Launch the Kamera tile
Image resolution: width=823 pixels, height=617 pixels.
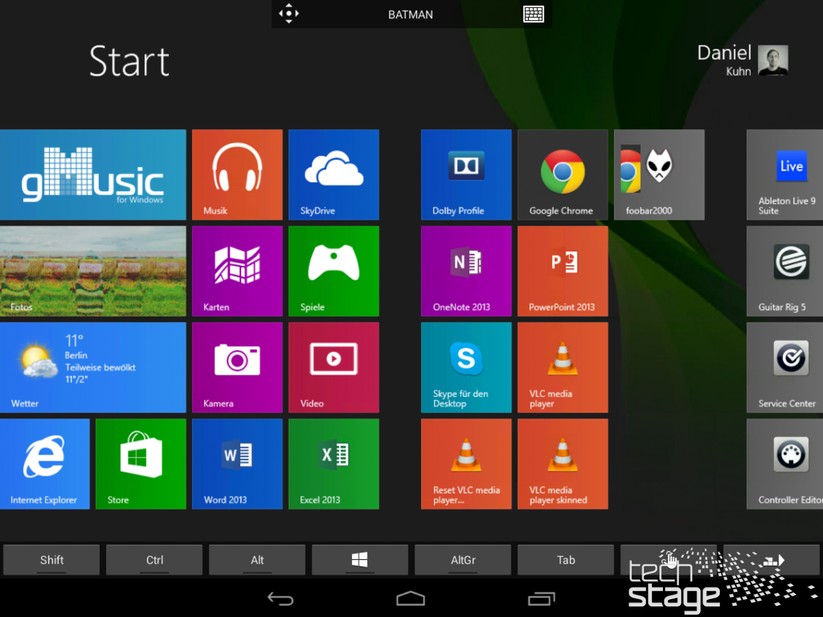pos(237,367)
